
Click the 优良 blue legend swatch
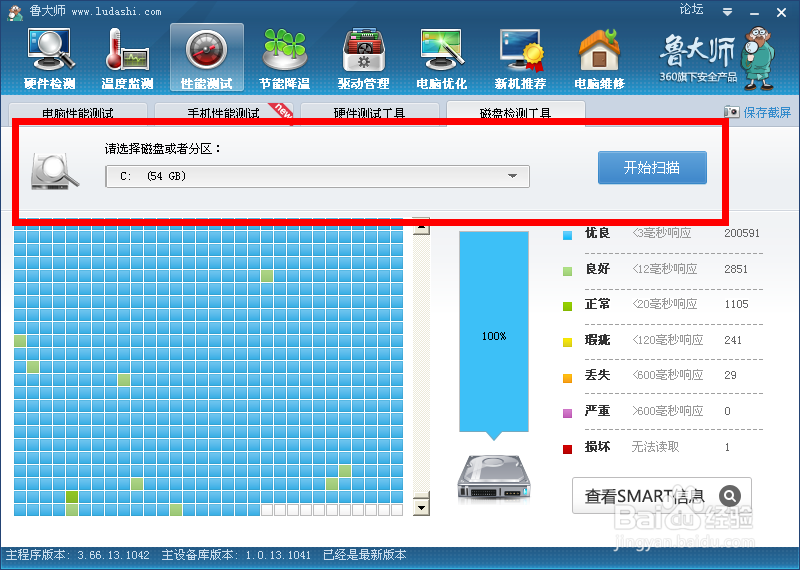pos(567,235)
